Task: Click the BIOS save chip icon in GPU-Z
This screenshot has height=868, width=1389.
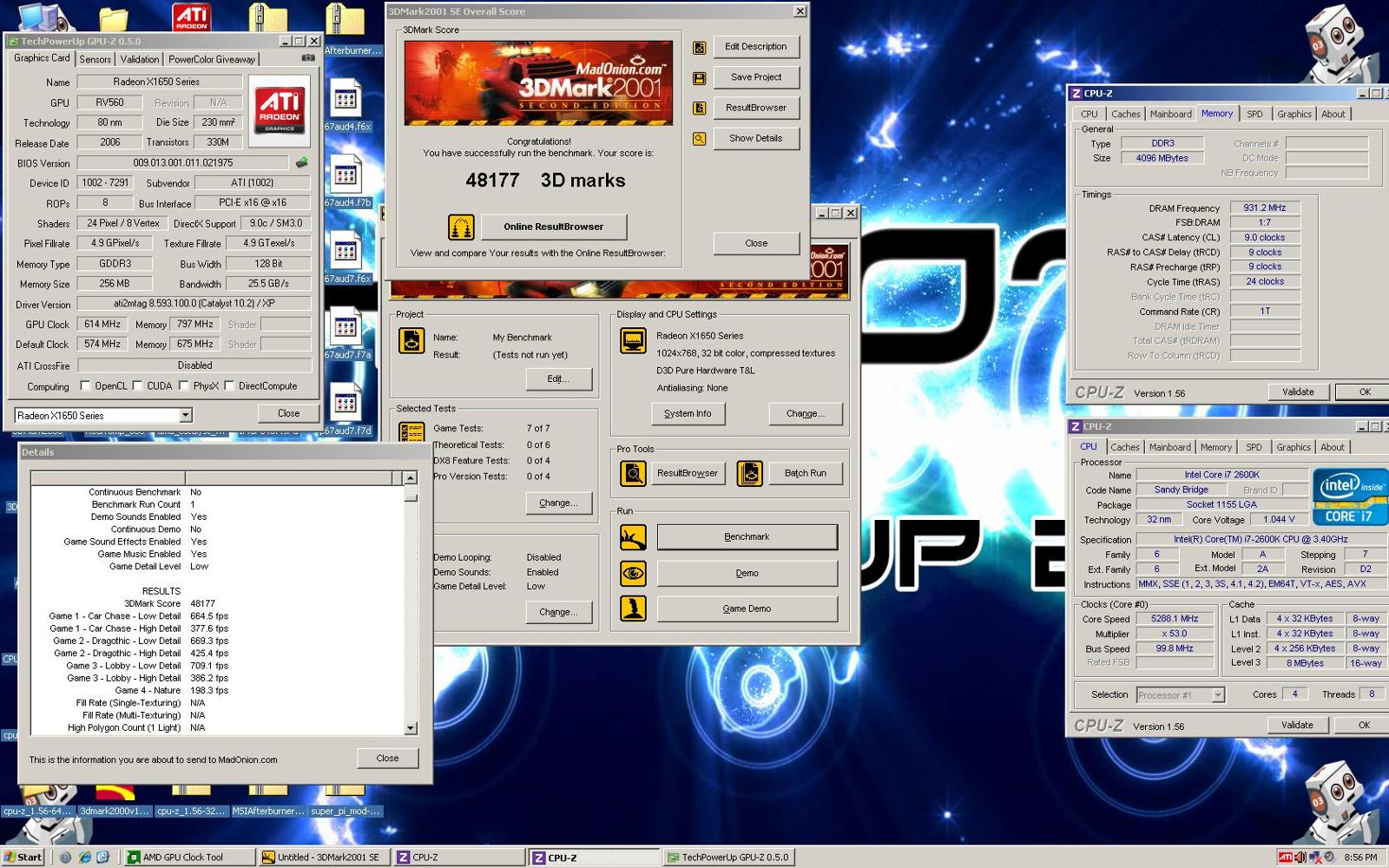Action: click(x=302, y=162)
